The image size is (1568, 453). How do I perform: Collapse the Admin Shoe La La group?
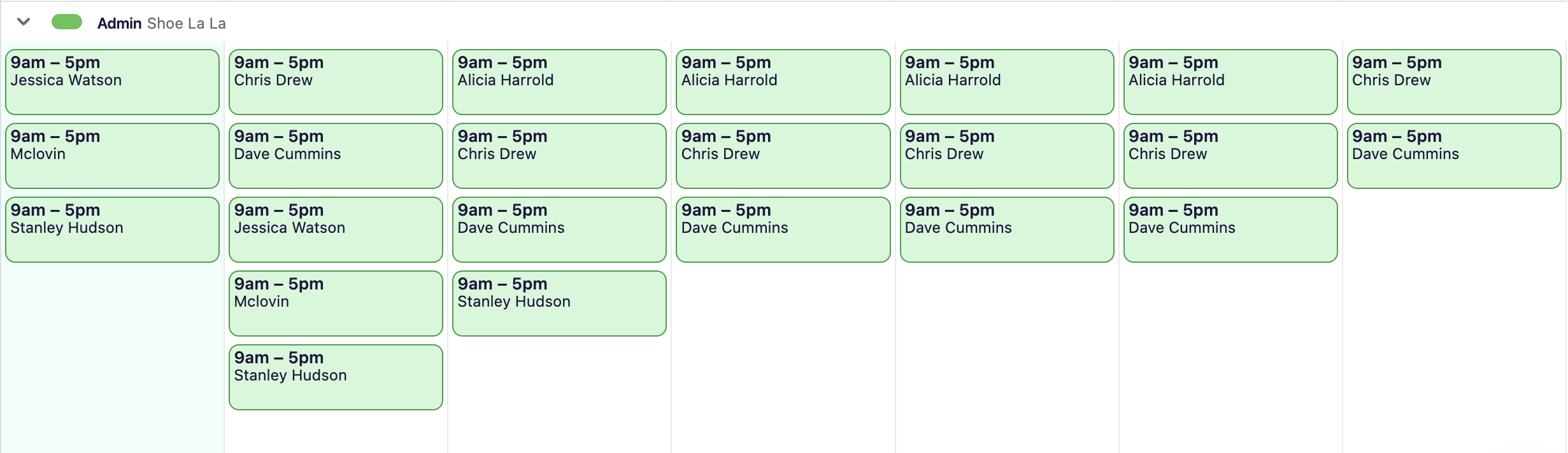pos(24,22)
